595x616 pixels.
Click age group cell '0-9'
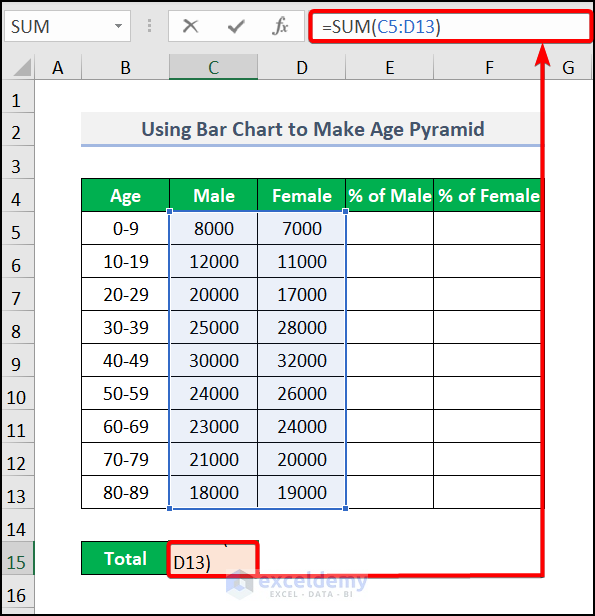click(x=125, y=228)
